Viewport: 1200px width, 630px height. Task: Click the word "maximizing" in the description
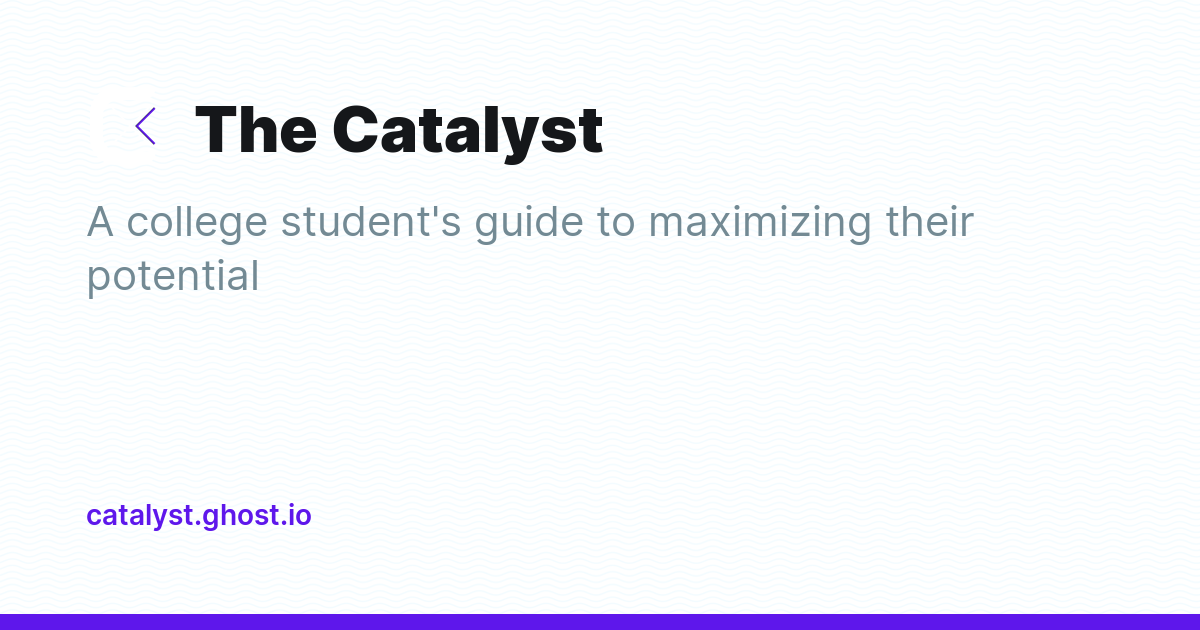pyautogui.click(x=760, y=223)
